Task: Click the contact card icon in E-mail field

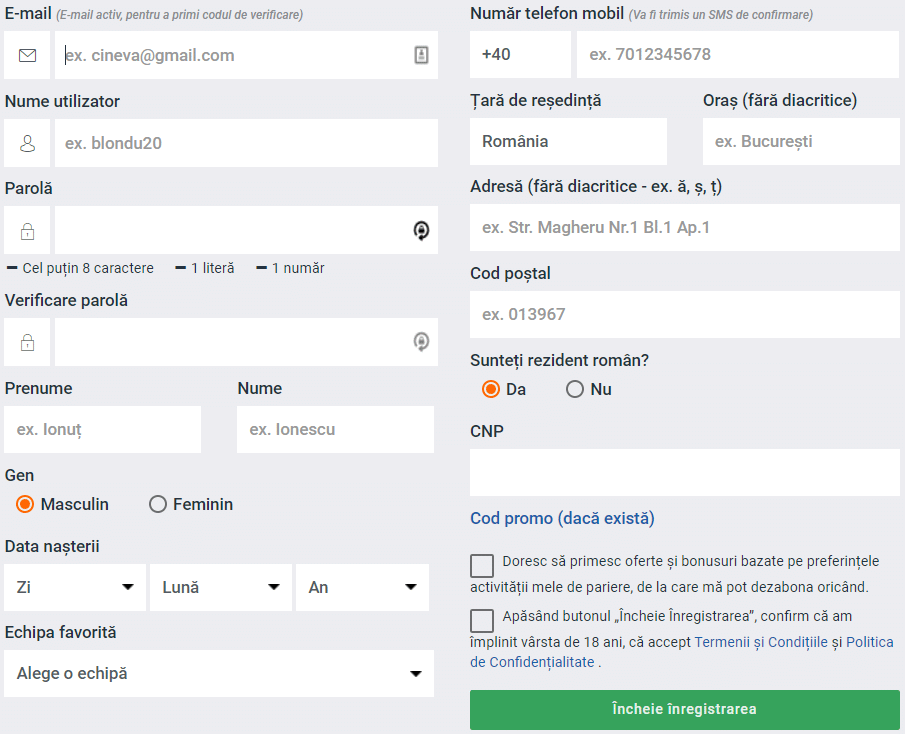Action: coord(421,55)
